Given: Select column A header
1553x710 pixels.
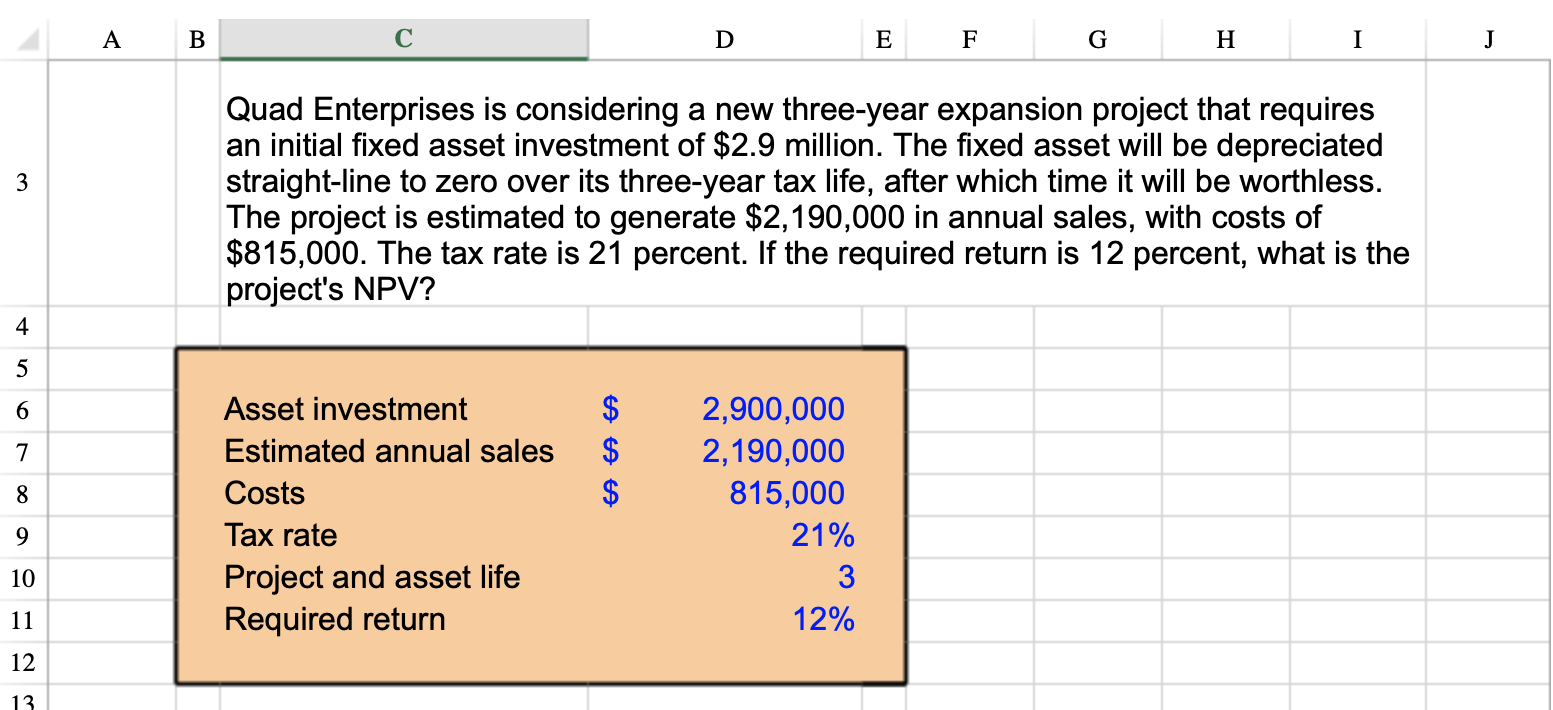Looking at the screenshot, I should coord(110,38).
